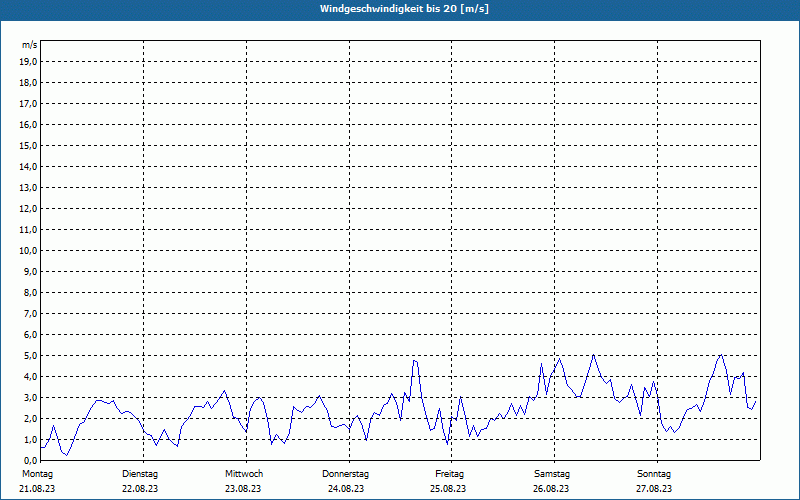Click the 'Montag' day label

pyautogui.click(x=37, y=474)
